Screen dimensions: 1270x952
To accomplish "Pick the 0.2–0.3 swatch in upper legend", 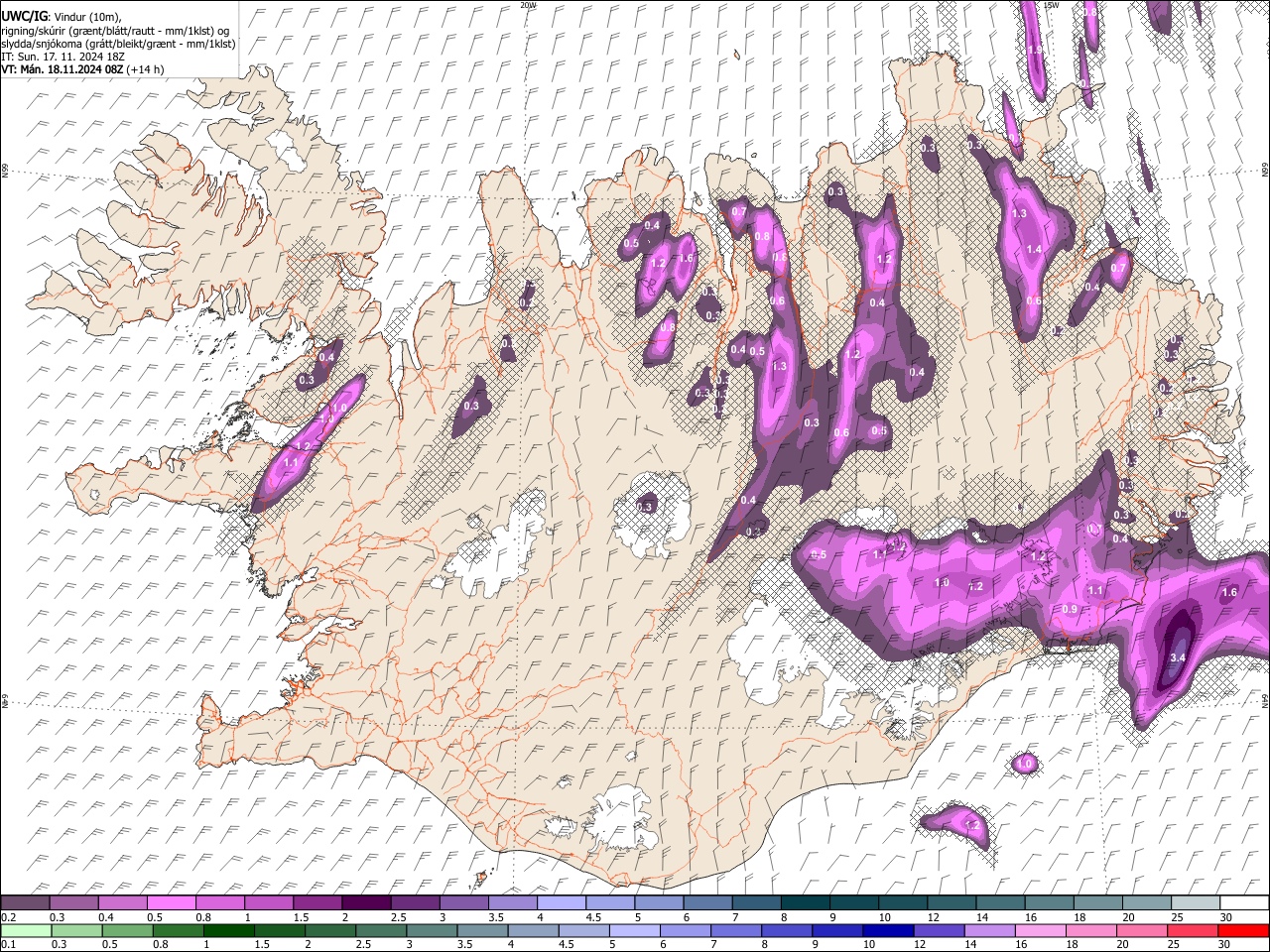I will point(25,902).
